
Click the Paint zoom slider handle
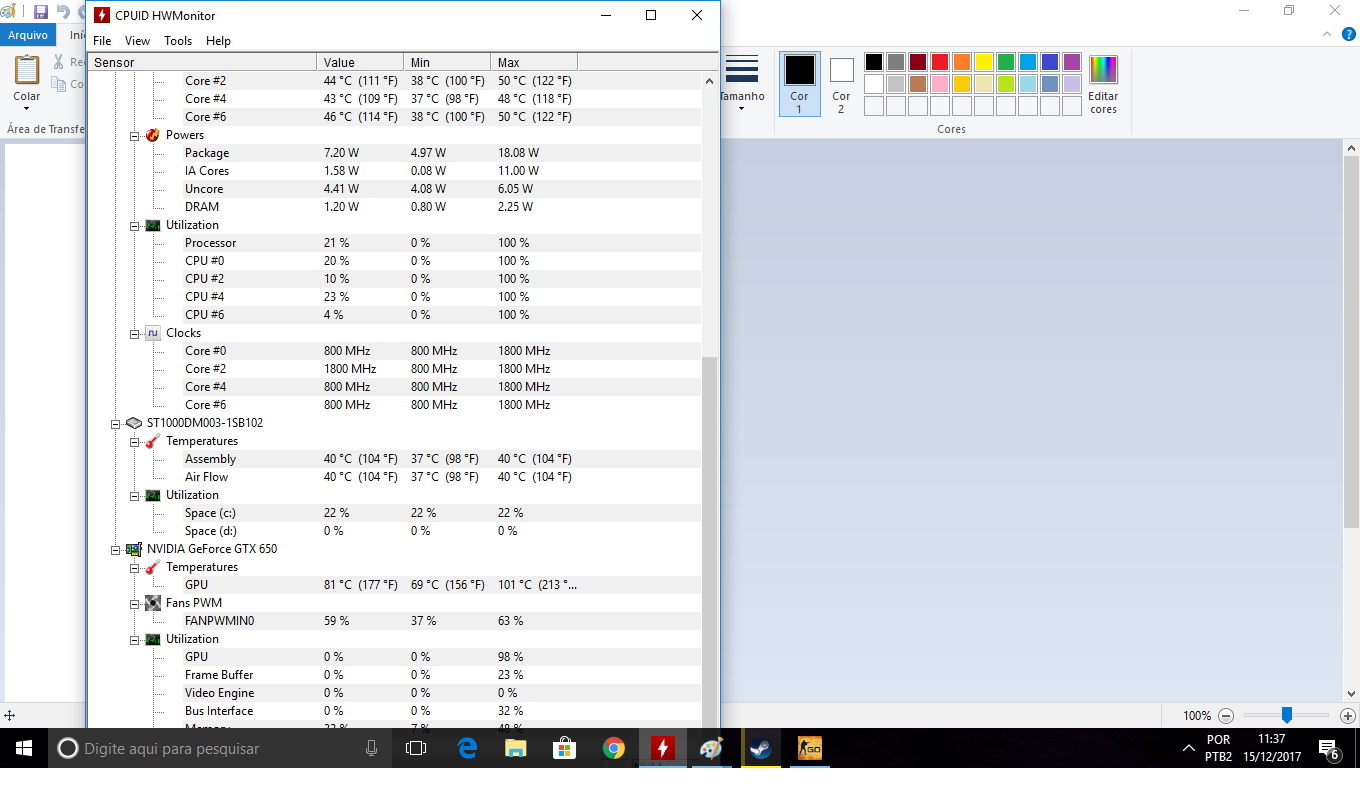click(x=1287, y=715)
